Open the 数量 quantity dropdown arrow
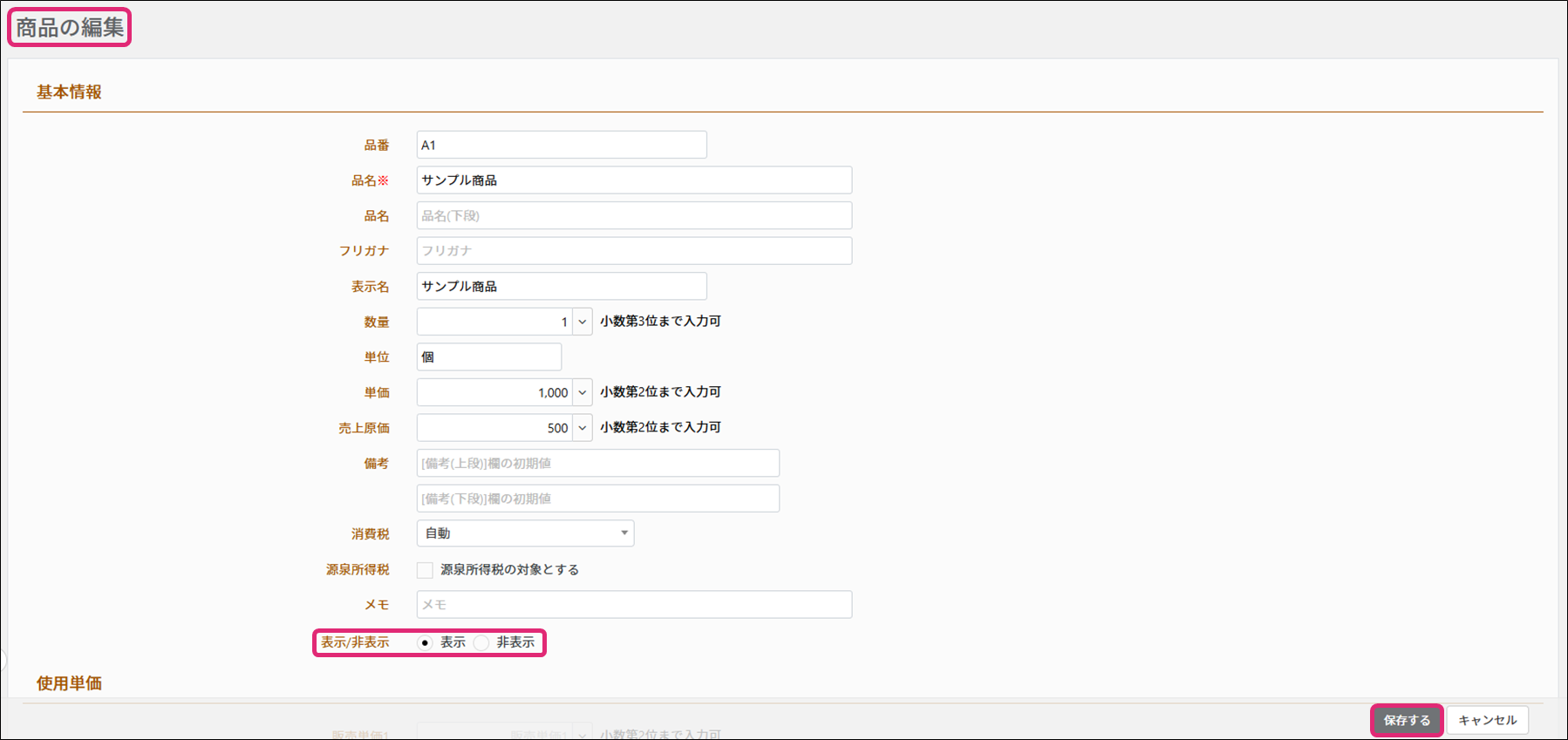This screenshot has height=740, width=1568. 583,322
